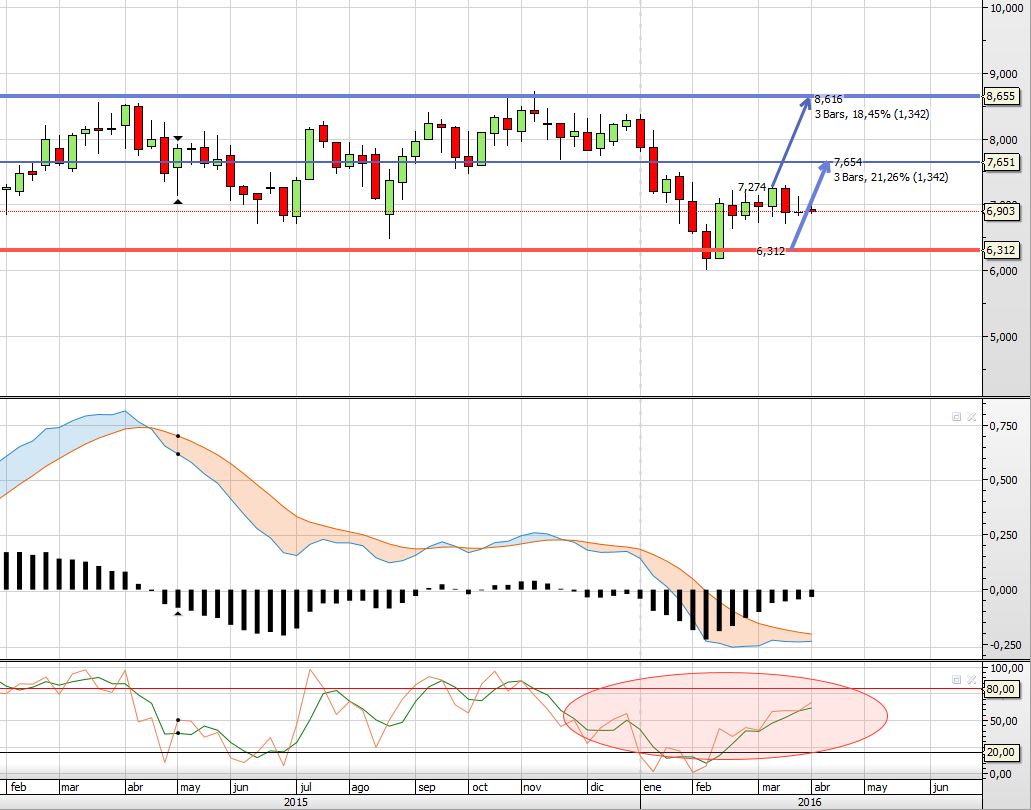Select the 7,651 price label on axis
Viewport: 1031px width, 810px height.
tap(1001, 162)
